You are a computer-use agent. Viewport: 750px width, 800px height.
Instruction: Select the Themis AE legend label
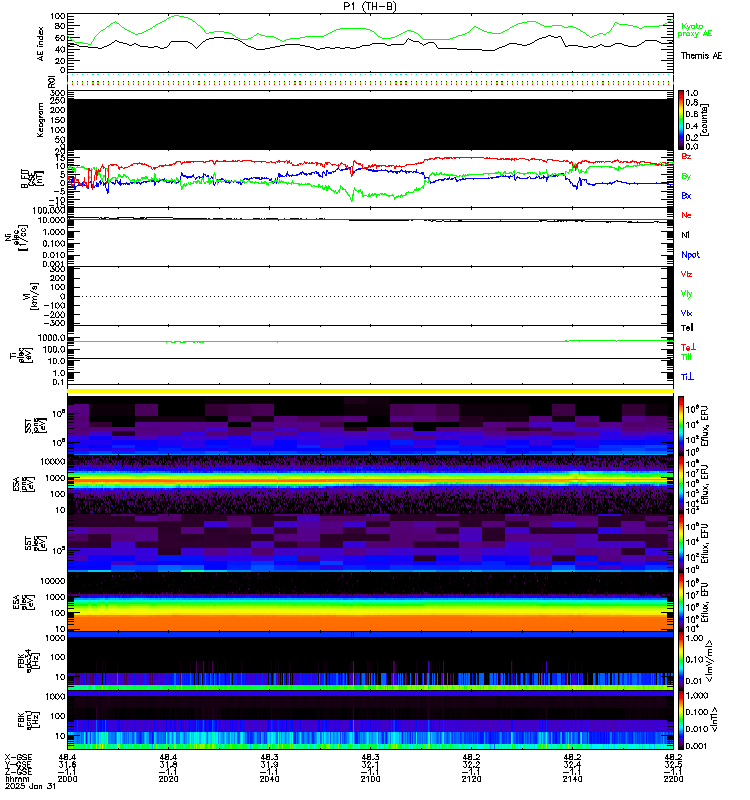[702, 56]
